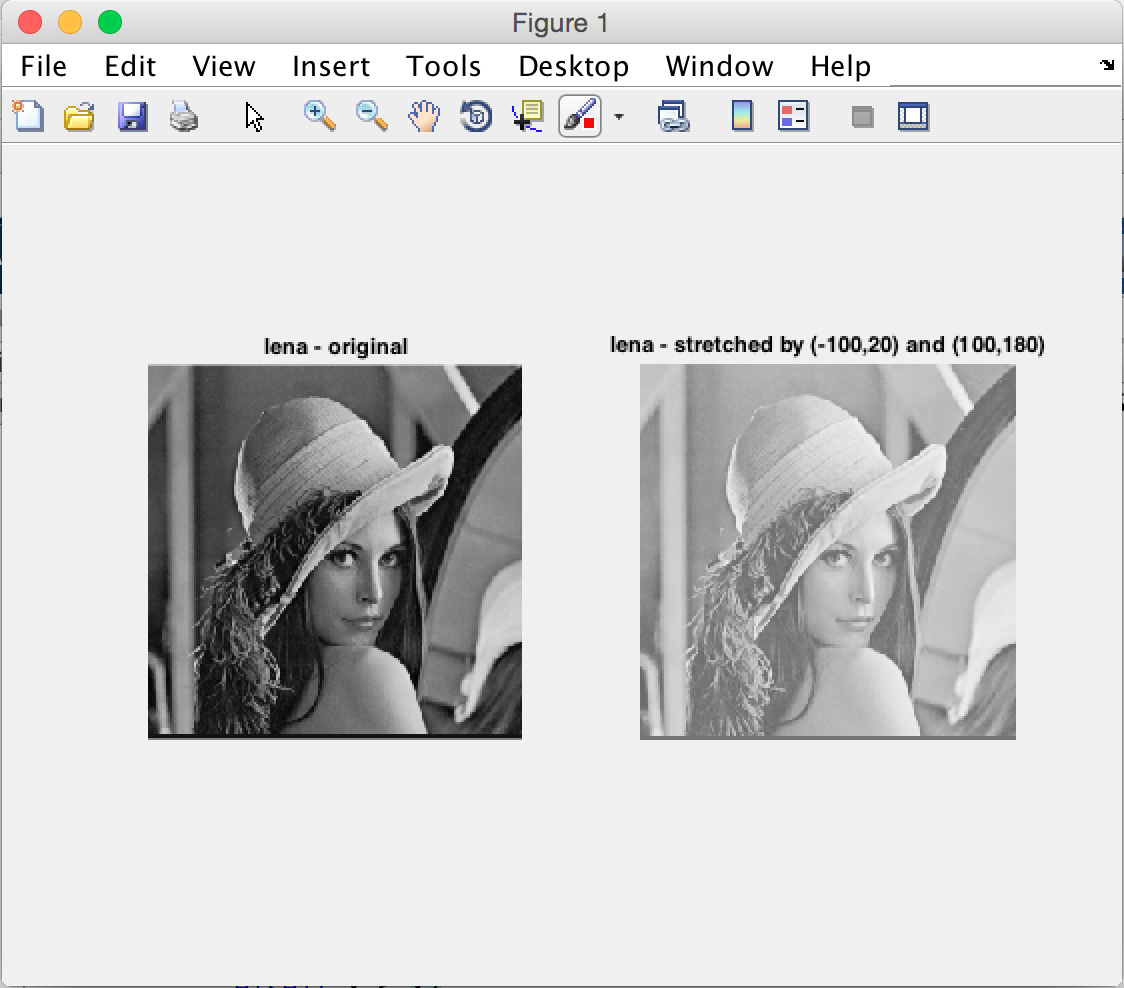Open the Window menu
This screenshot has height=988, width=1124.
pyautogui.click(x=719, y=66)
